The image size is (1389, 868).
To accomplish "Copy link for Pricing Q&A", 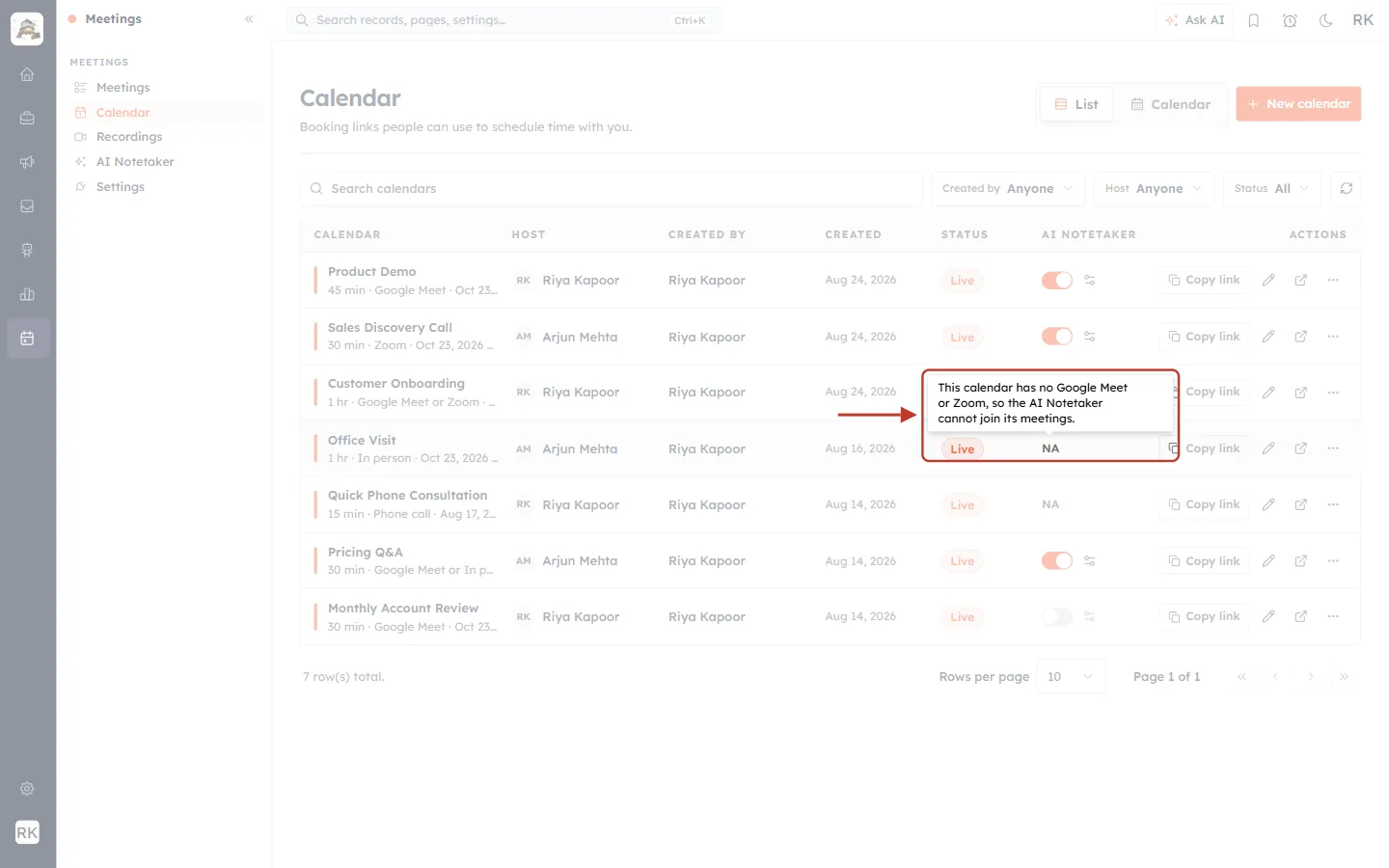I will [x=1204, y=560].
